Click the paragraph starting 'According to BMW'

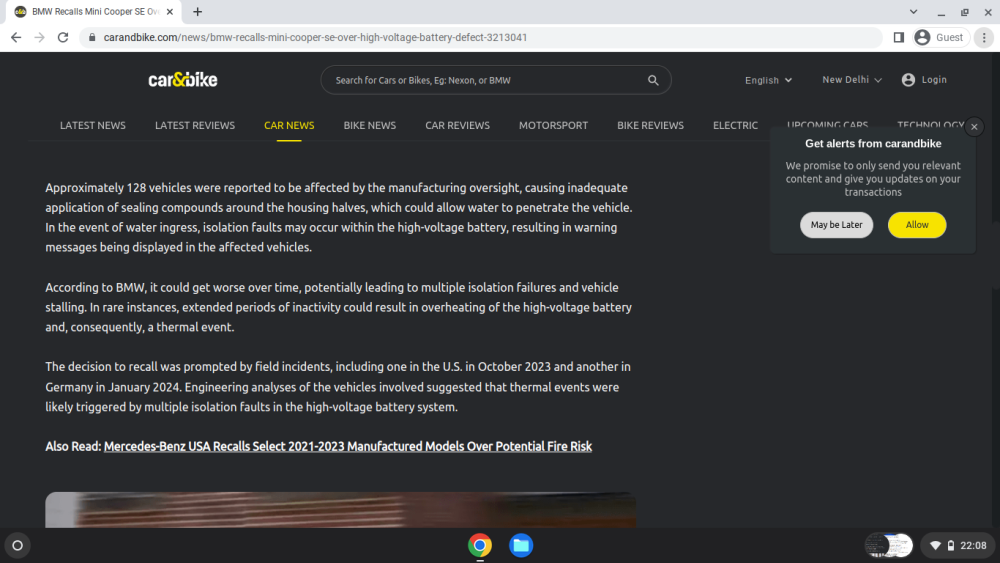pyautogui.click(x=339, y=307)
